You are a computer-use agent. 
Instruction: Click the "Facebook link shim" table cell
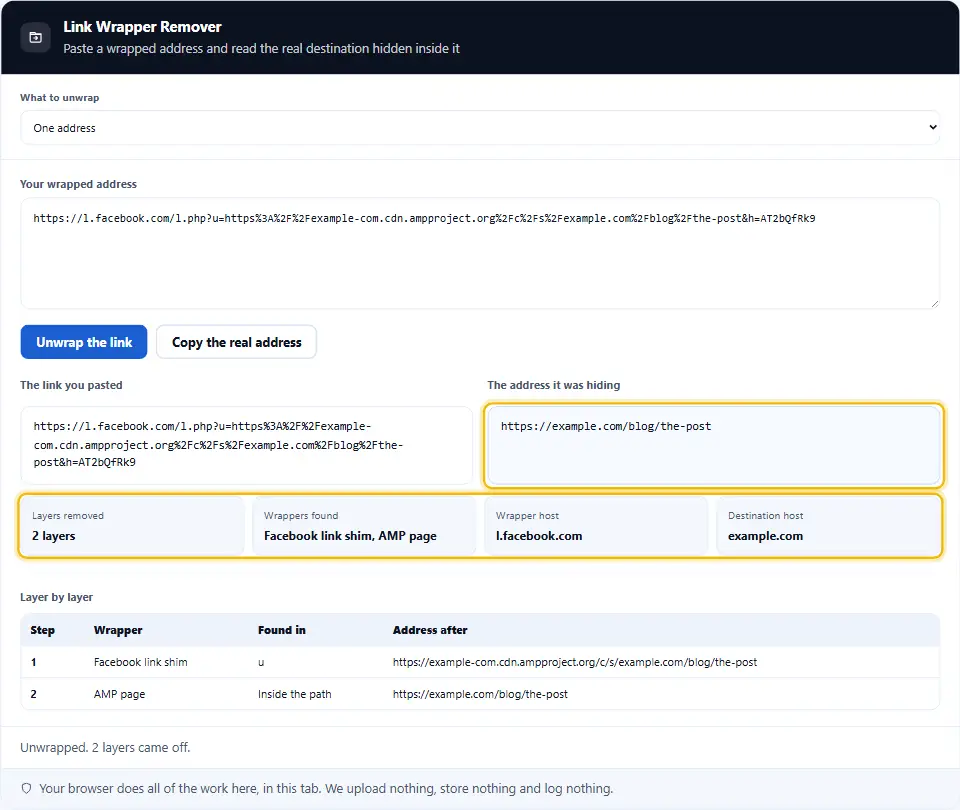tap(141, 662)
